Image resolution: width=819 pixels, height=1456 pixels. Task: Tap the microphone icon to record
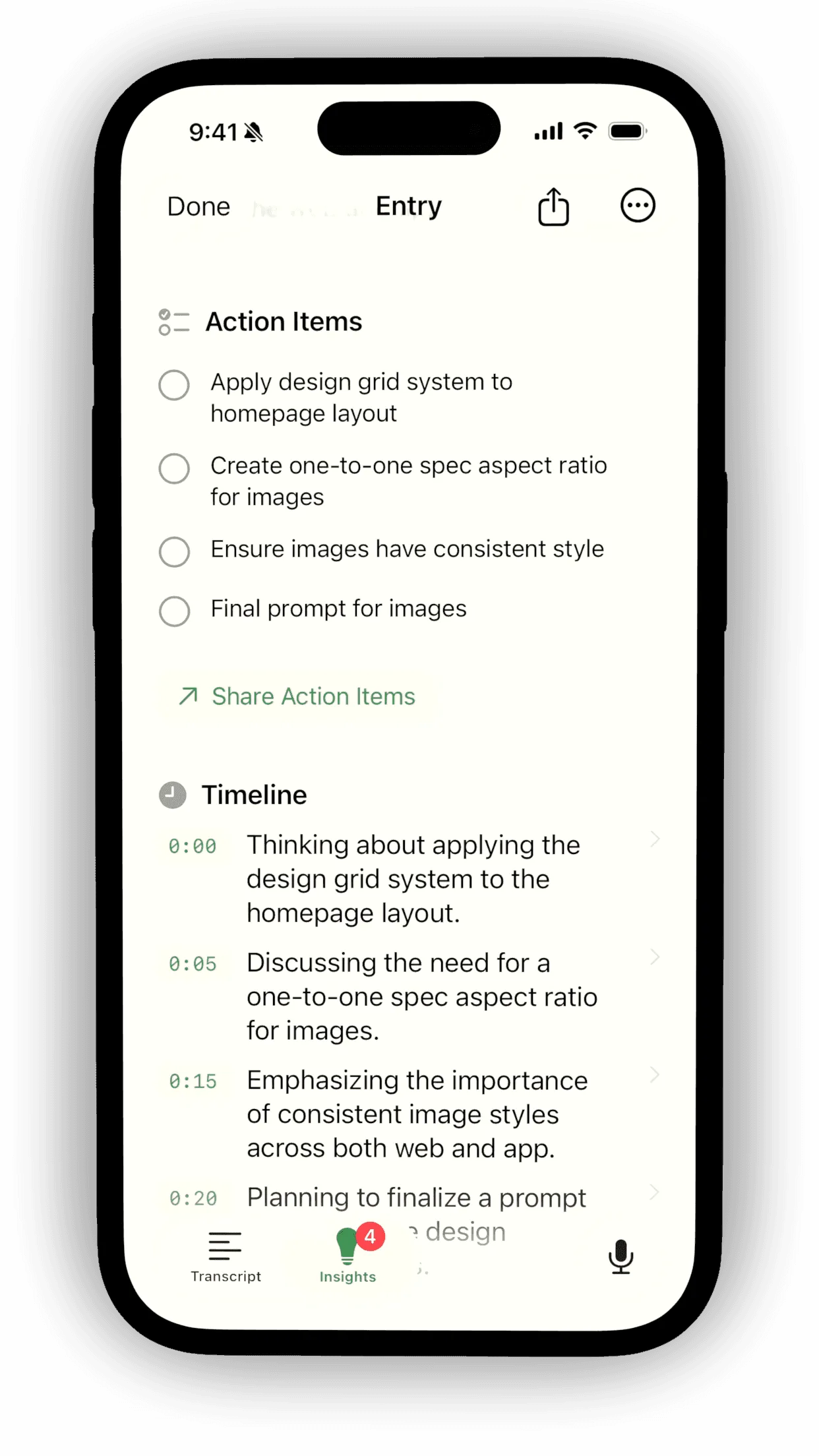(621, 1253)
